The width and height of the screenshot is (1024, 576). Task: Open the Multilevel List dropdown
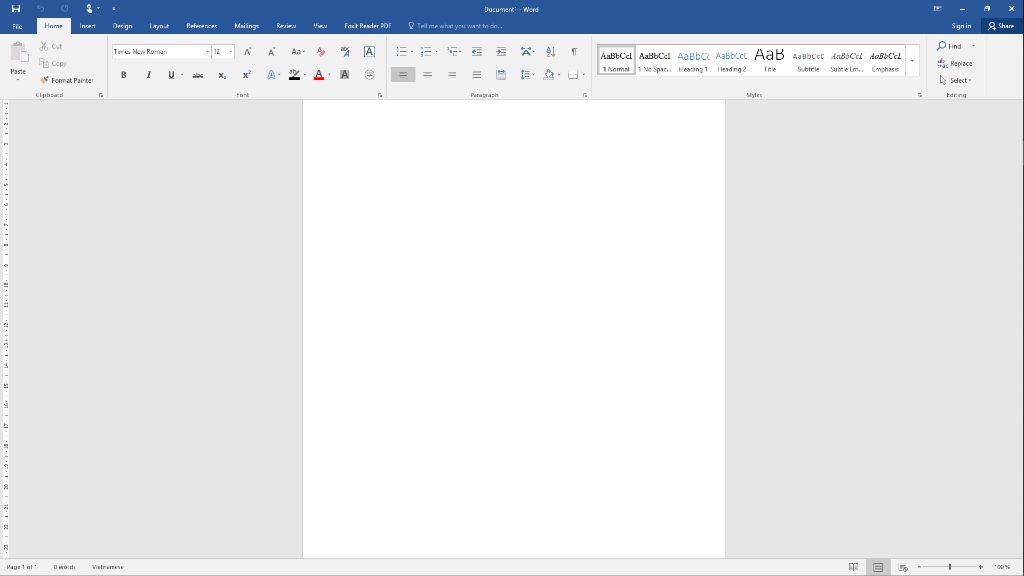coord(460,52)
